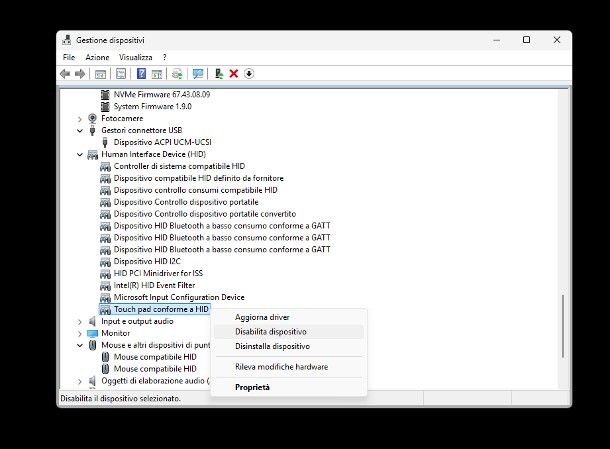
Task: Click the Input e output audio speaker icon
Action: 92,321
